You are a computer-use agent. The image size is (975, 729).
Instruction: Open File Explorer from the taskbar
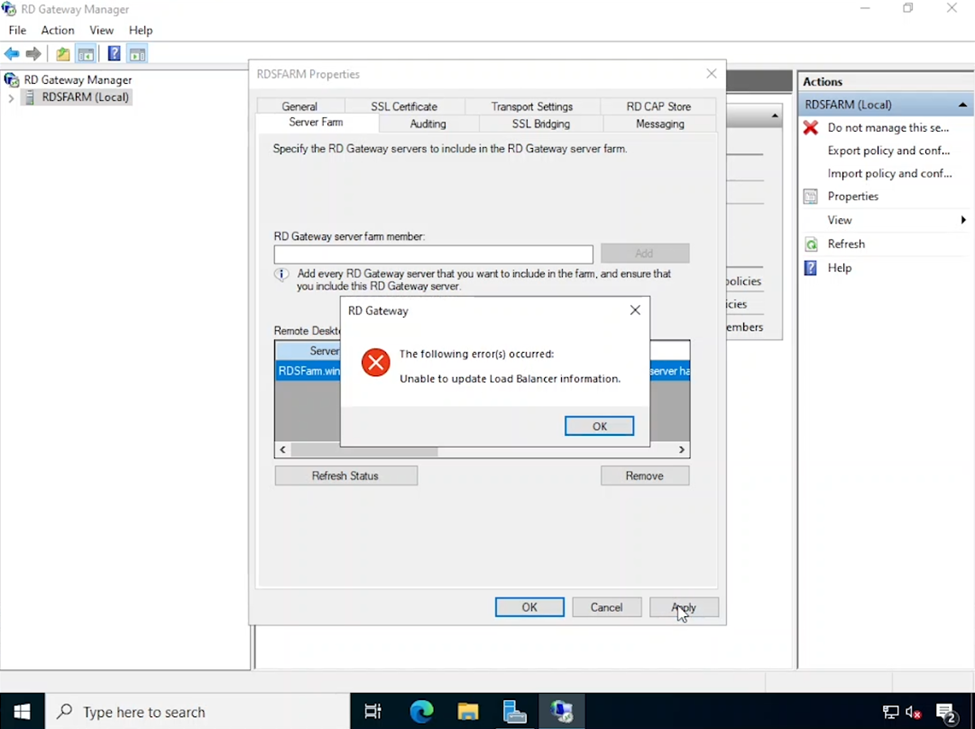[467, 711]
